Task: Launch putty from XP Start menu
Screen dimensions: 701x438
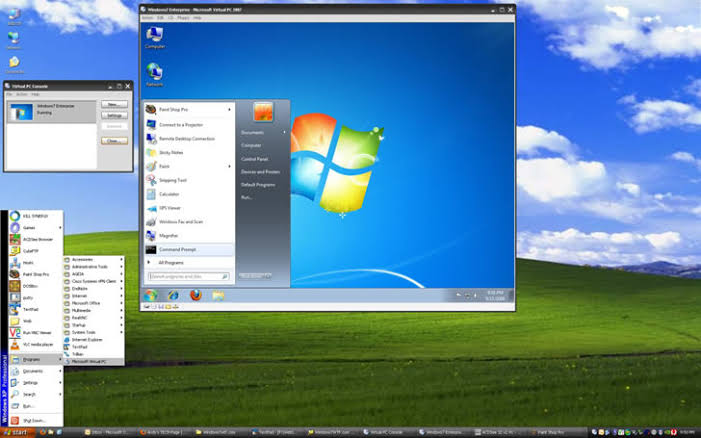Action: coord(35,298)
